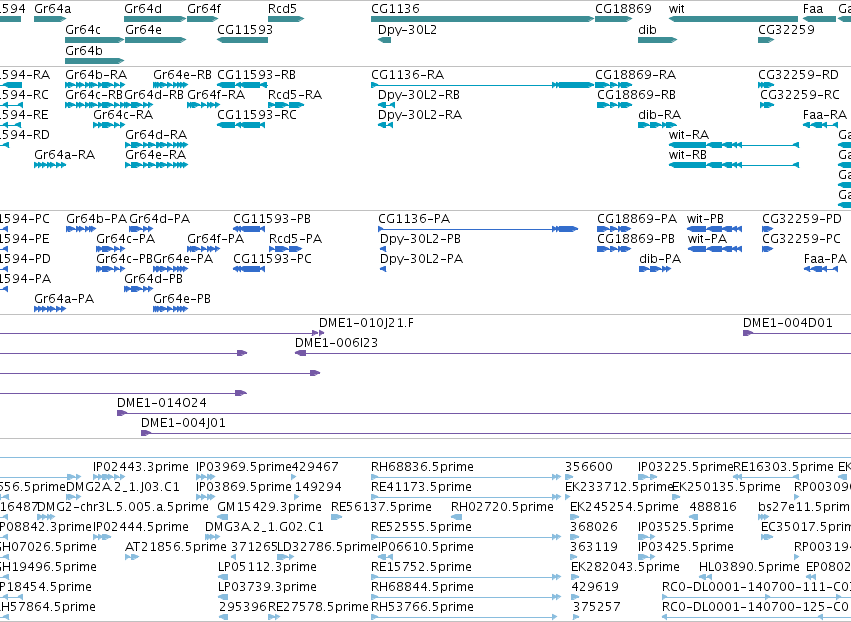Open BAC clone DME1-006I23 label
This screenshot has height=622, width=851.
[x=336, y=343]
